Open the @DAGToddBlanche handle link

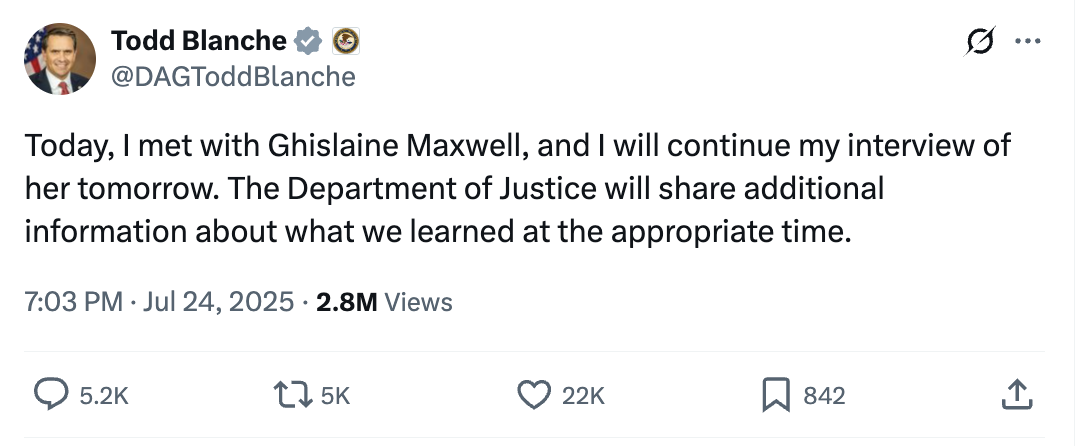pos(233,76)
